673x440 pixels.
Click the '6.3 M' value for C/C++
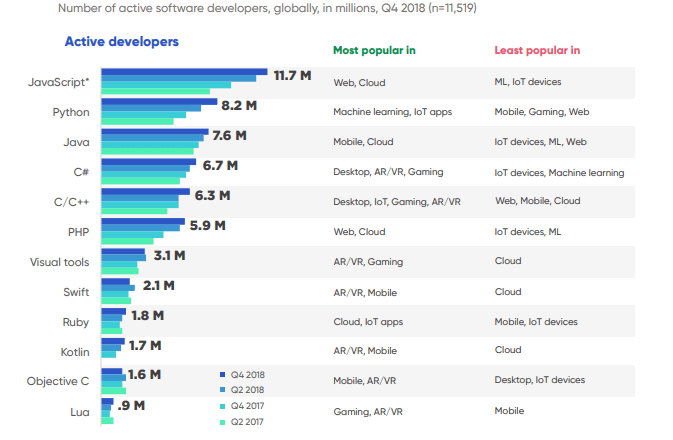212,196
